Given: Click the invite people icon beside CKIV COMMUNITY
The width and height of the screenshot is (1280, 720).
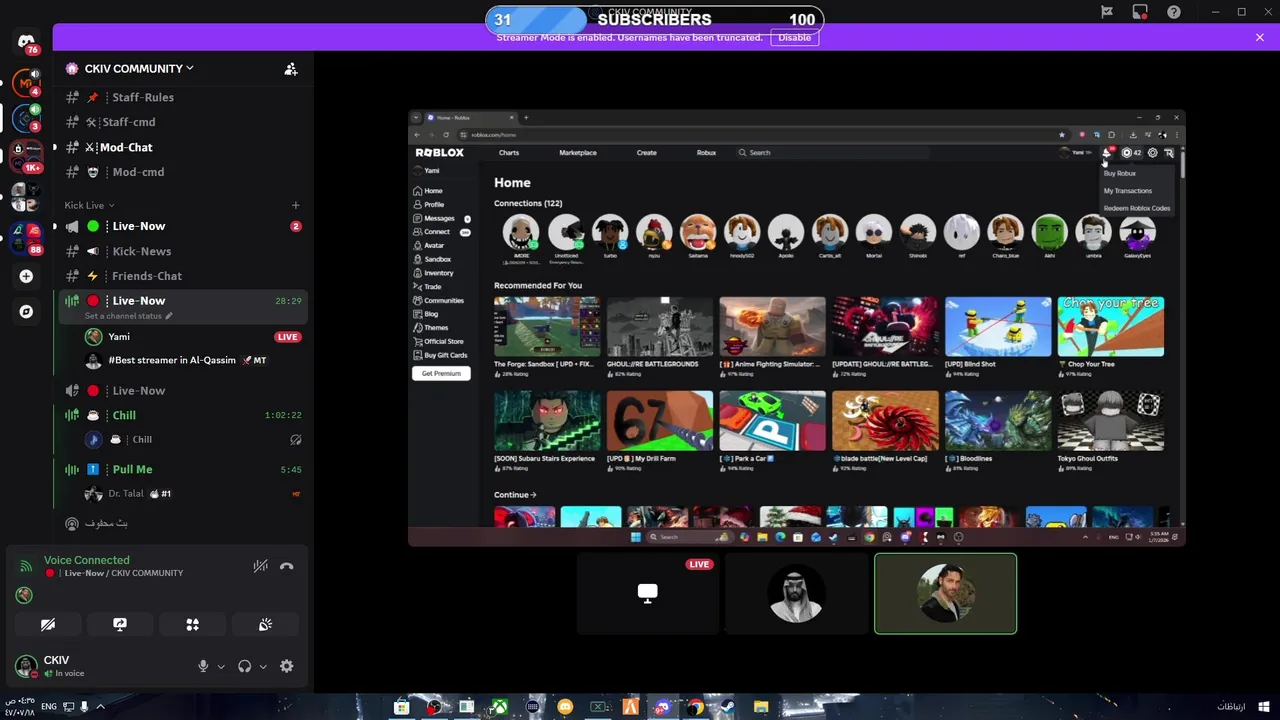Looking at the screenshot, I should [x=291, y=69].
